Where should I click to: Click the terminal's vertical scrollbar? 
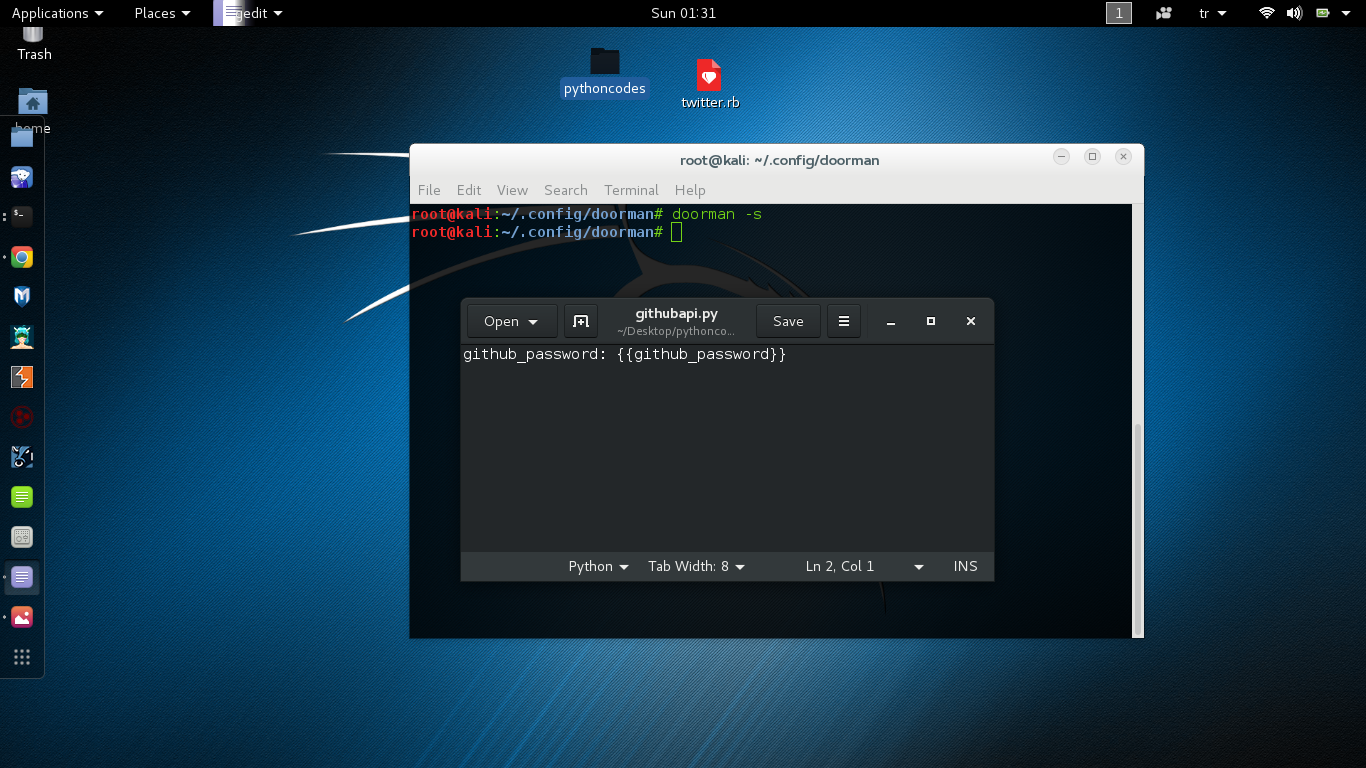point(1137,528)
